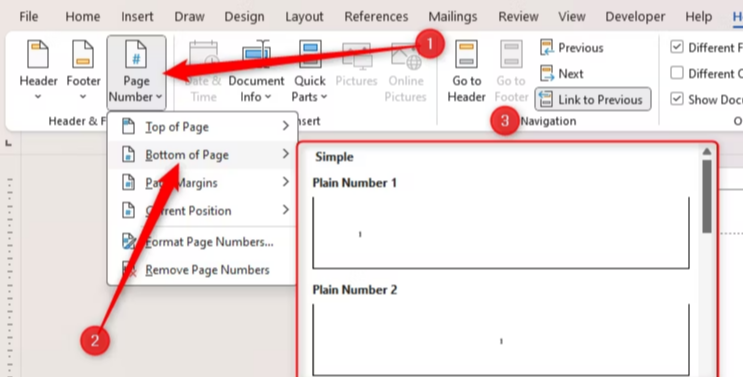
Task: Insert Date & Time
Action: (x=203, y=71)
